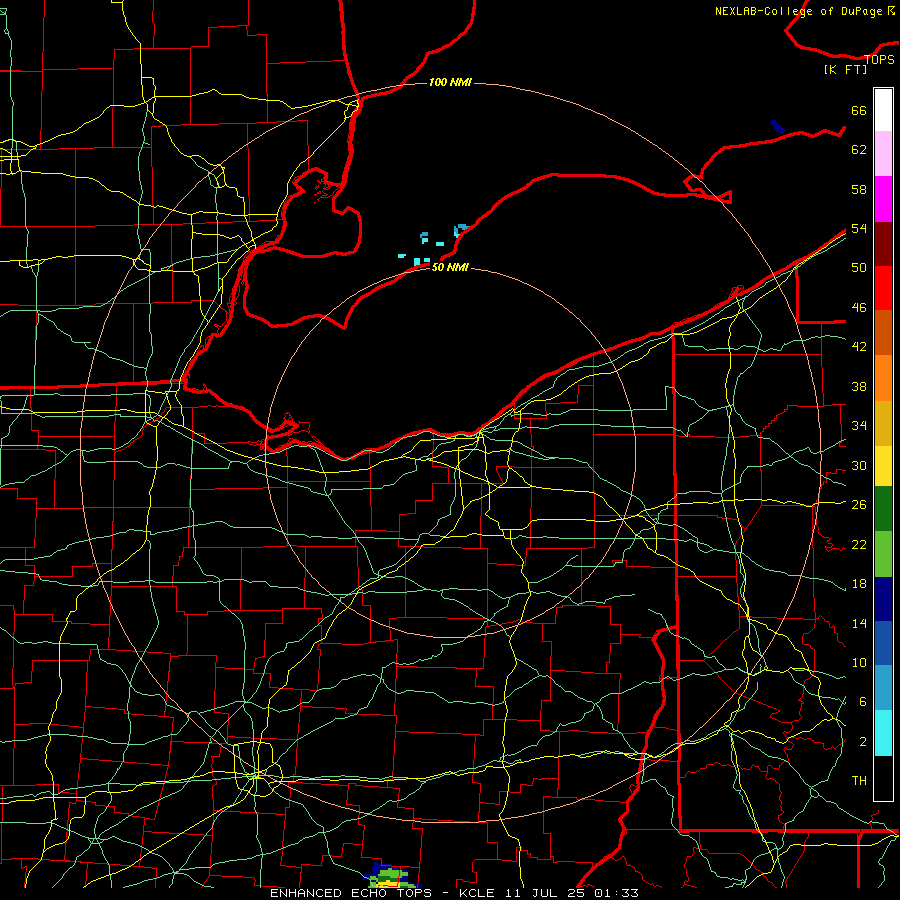Image resolution: width=900 pixels, height=900 pixels.
Task: Select the bright red legend swatch
Action: [883, 288]
